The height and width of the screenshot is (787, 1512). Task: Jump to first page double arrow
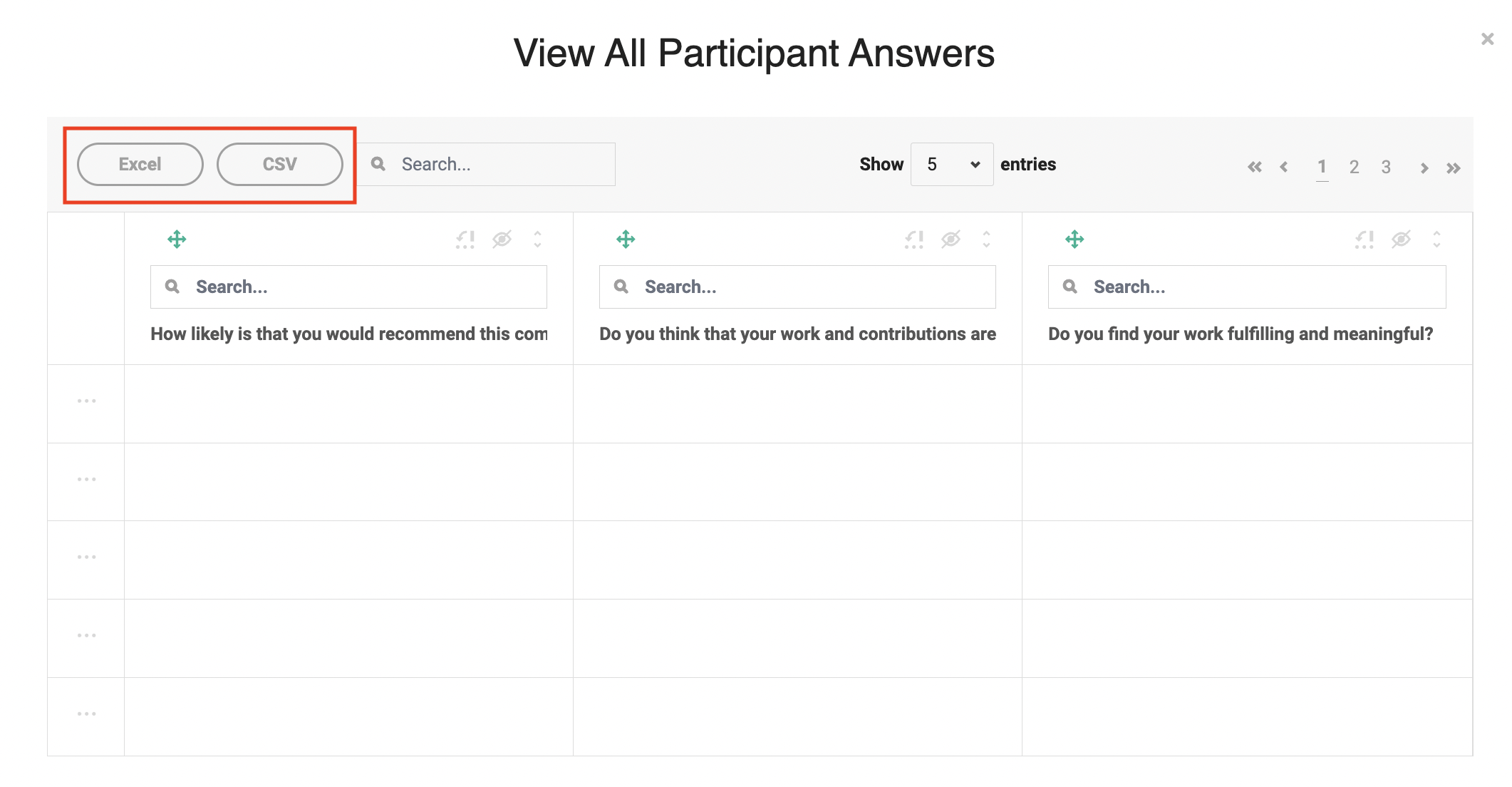coord(1255,167)
